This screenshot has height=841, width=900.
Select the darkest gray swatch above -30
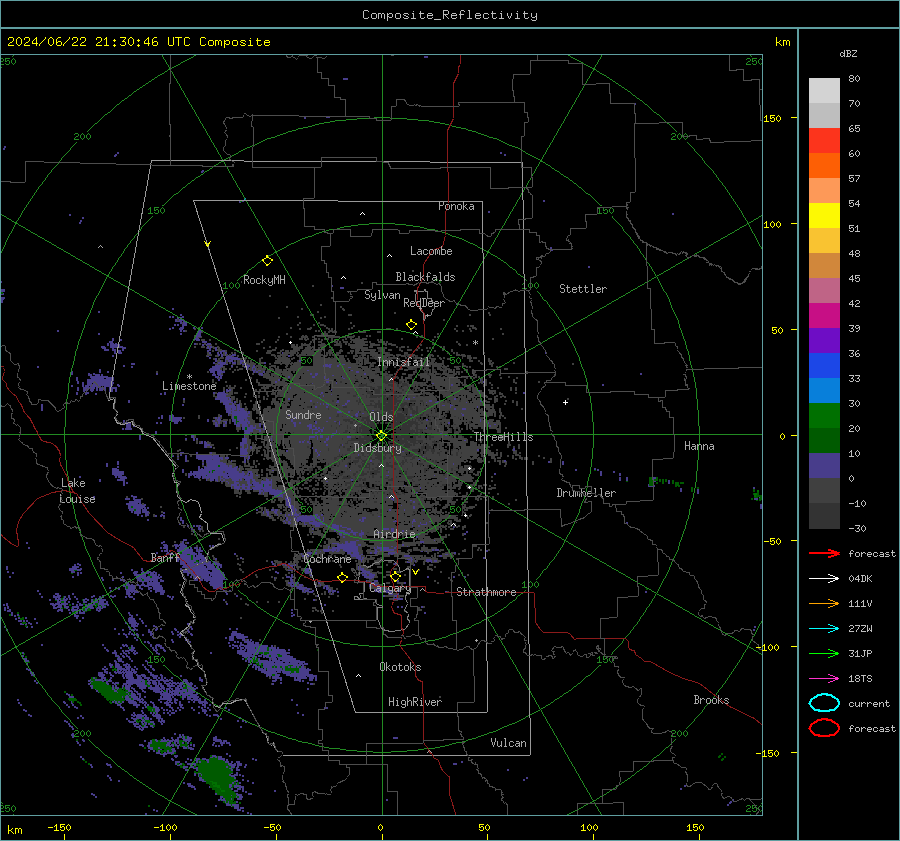tap(824, 516)
